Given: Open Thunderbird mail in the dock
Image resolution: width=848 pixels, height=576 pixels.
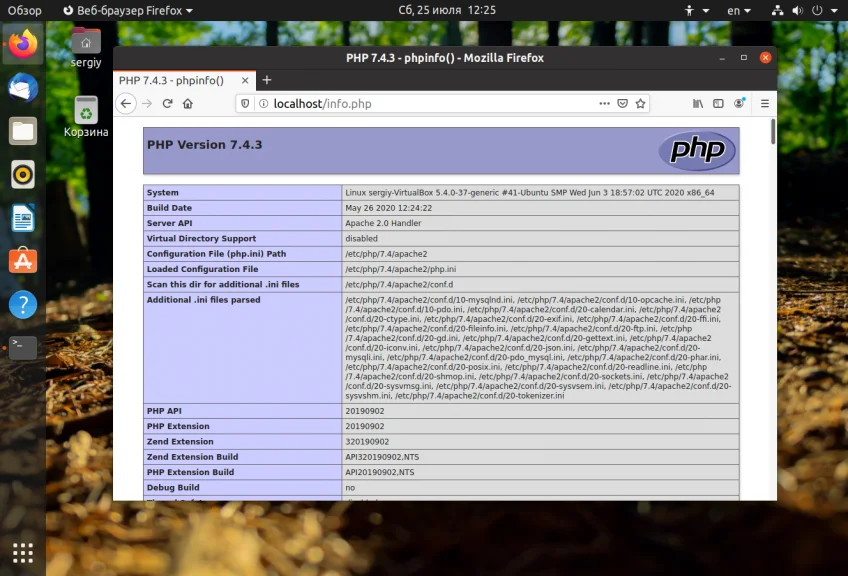Looking at the screenshot, I should click(x=23, y=88).
